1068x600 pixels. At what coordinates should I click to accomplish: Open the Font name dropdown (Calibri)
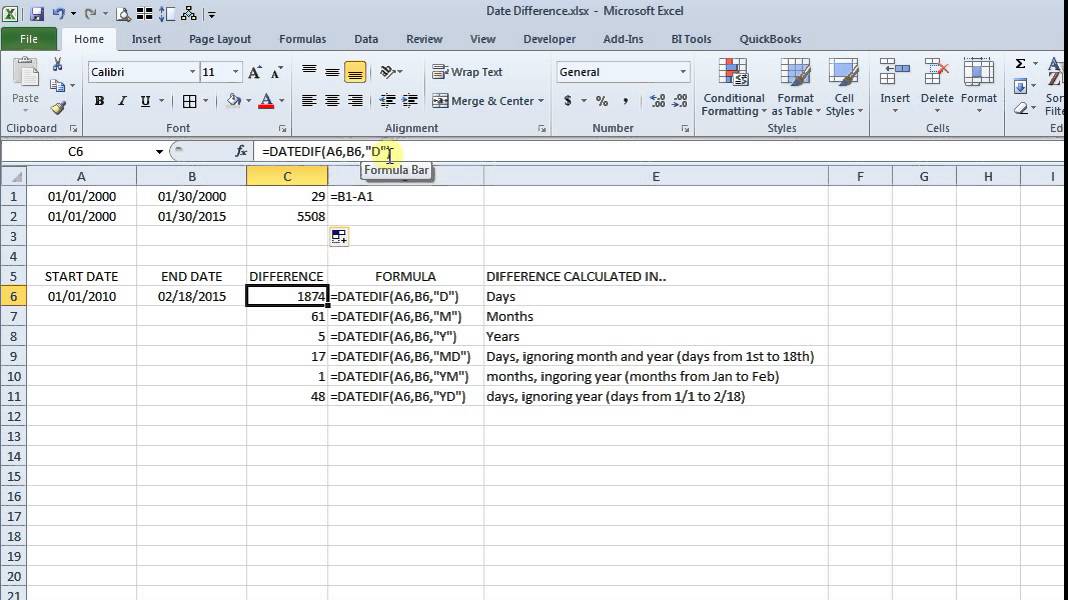point(192,72)
